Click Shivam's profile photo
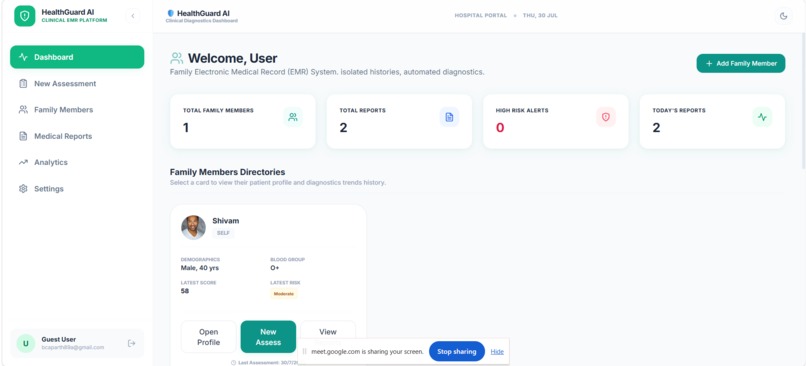Viewport: 806px width, 366px height. tap(193, 227)
